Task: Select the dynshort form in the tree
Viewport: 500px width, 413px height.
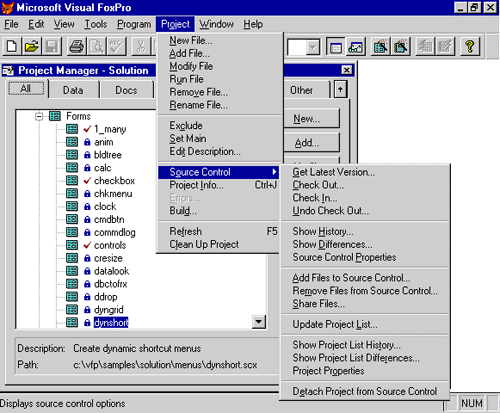Action: [111, 322]
